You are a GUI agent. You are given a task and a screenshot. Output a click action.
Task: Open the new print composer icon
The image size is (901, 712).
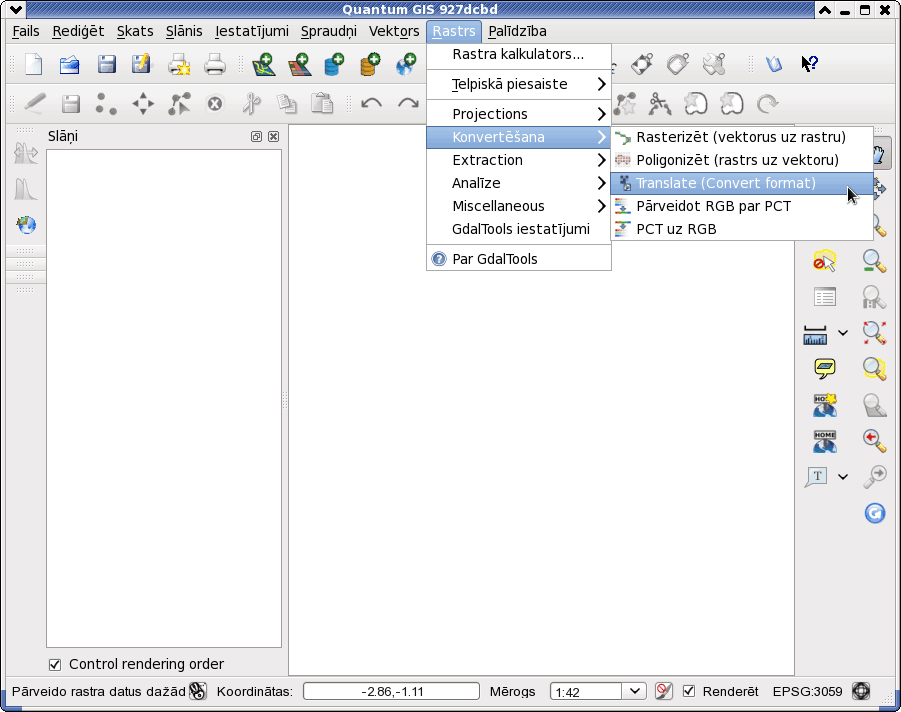click(179, 64)
